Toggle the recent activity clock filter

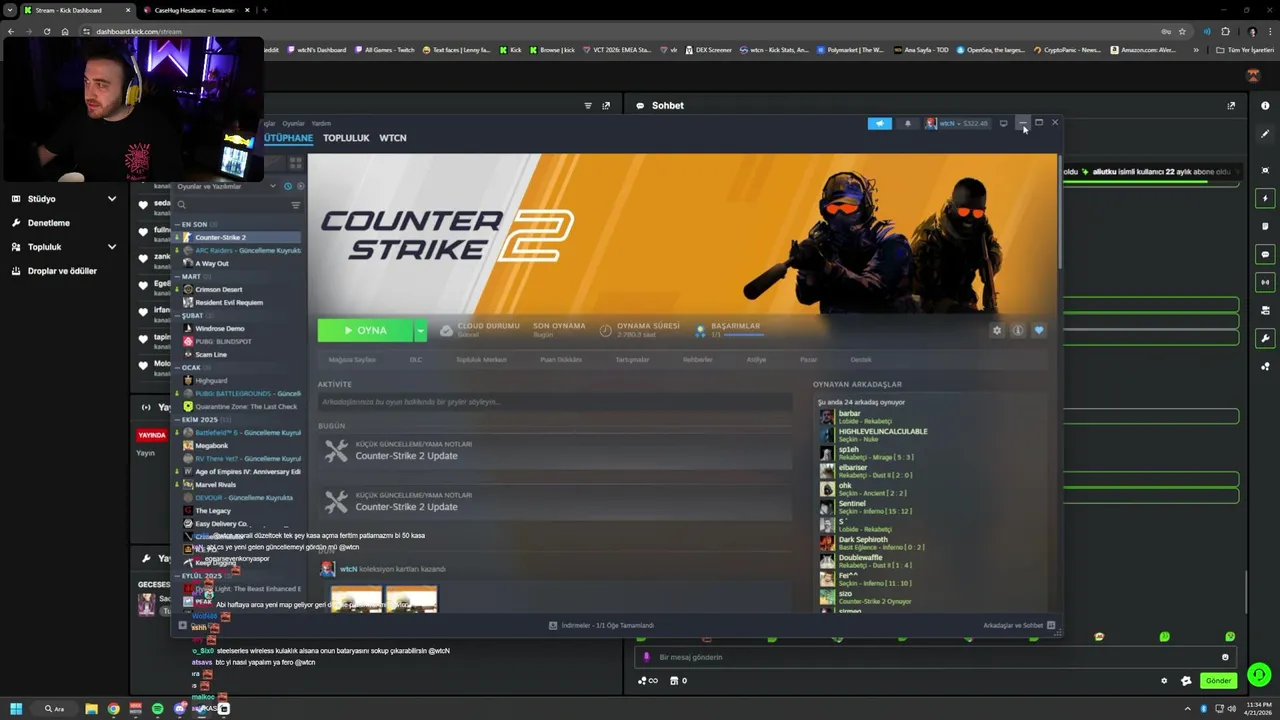click(288, 186)
